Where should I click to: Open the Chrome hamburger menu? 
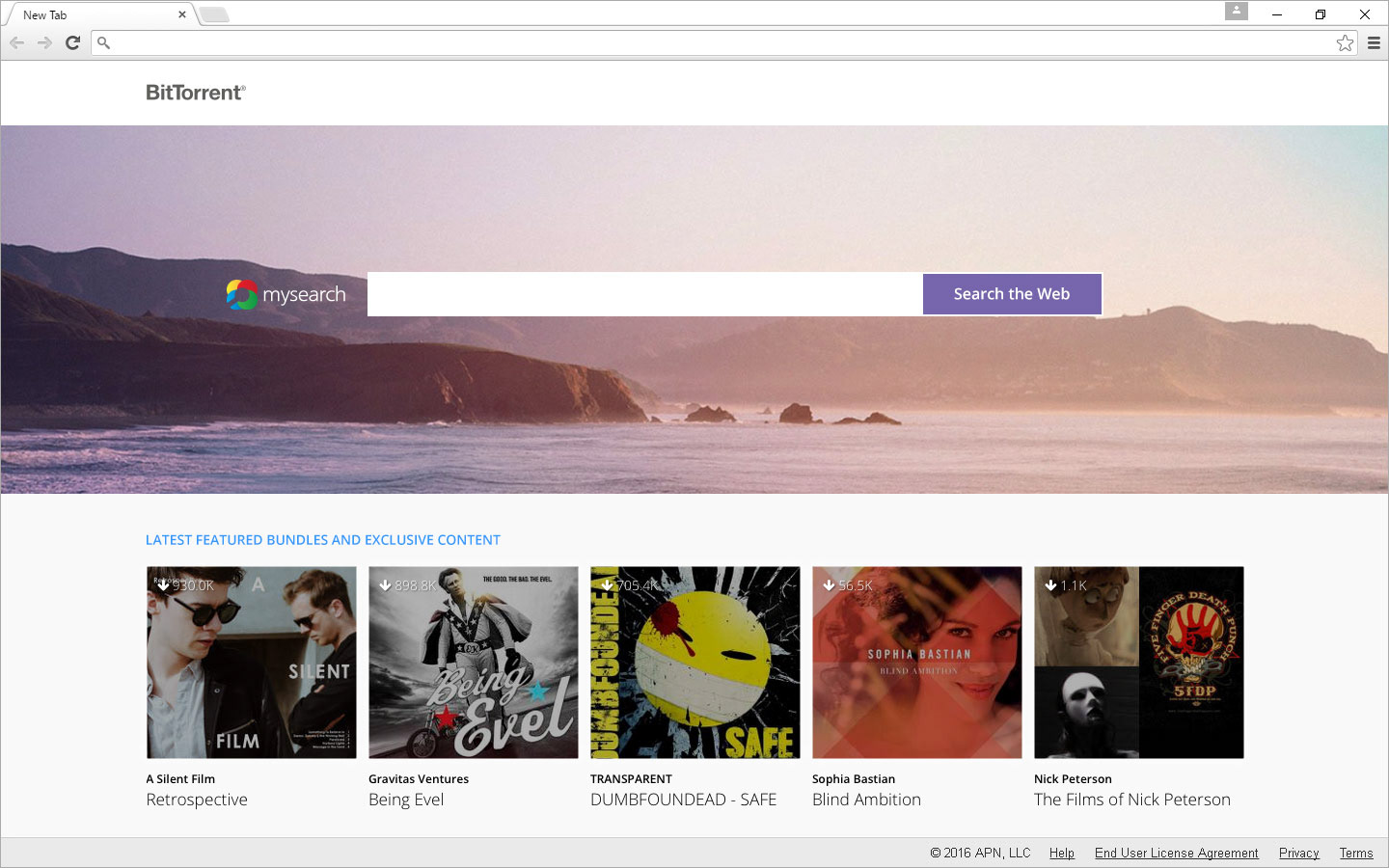click(x=1374, y=42)
